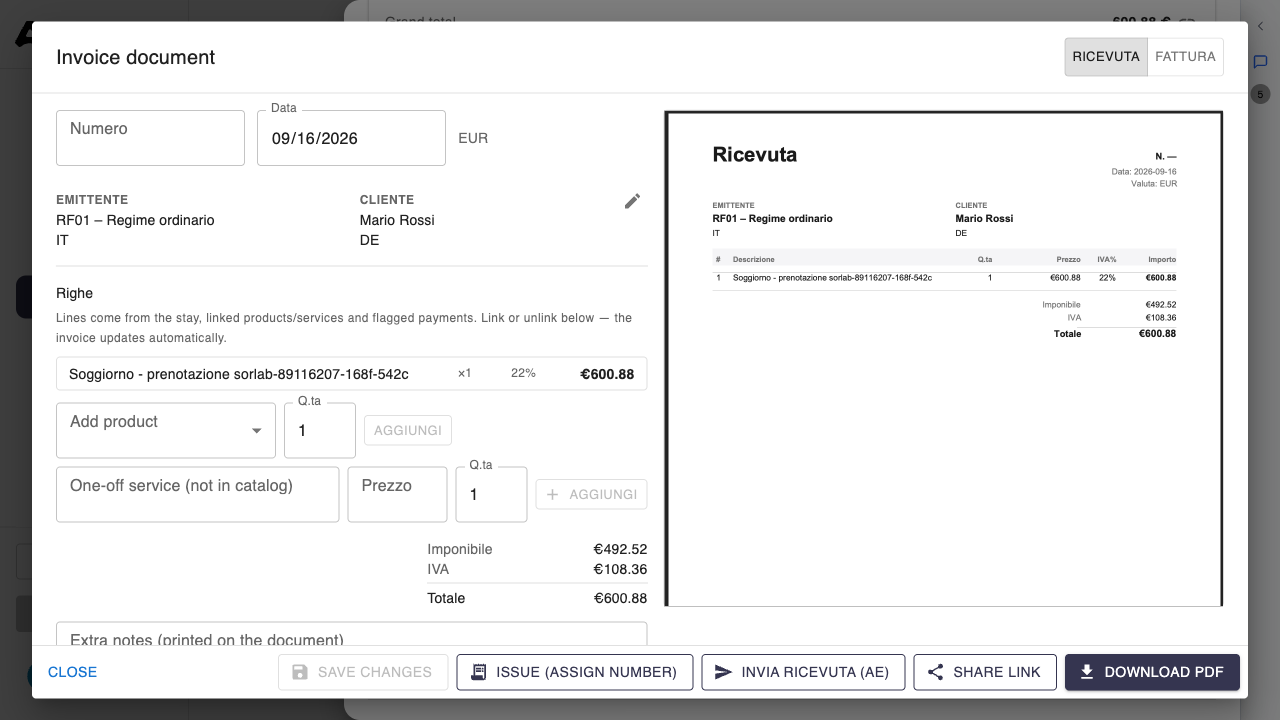Click Issue (Assign Number) button

coord(574,672)
